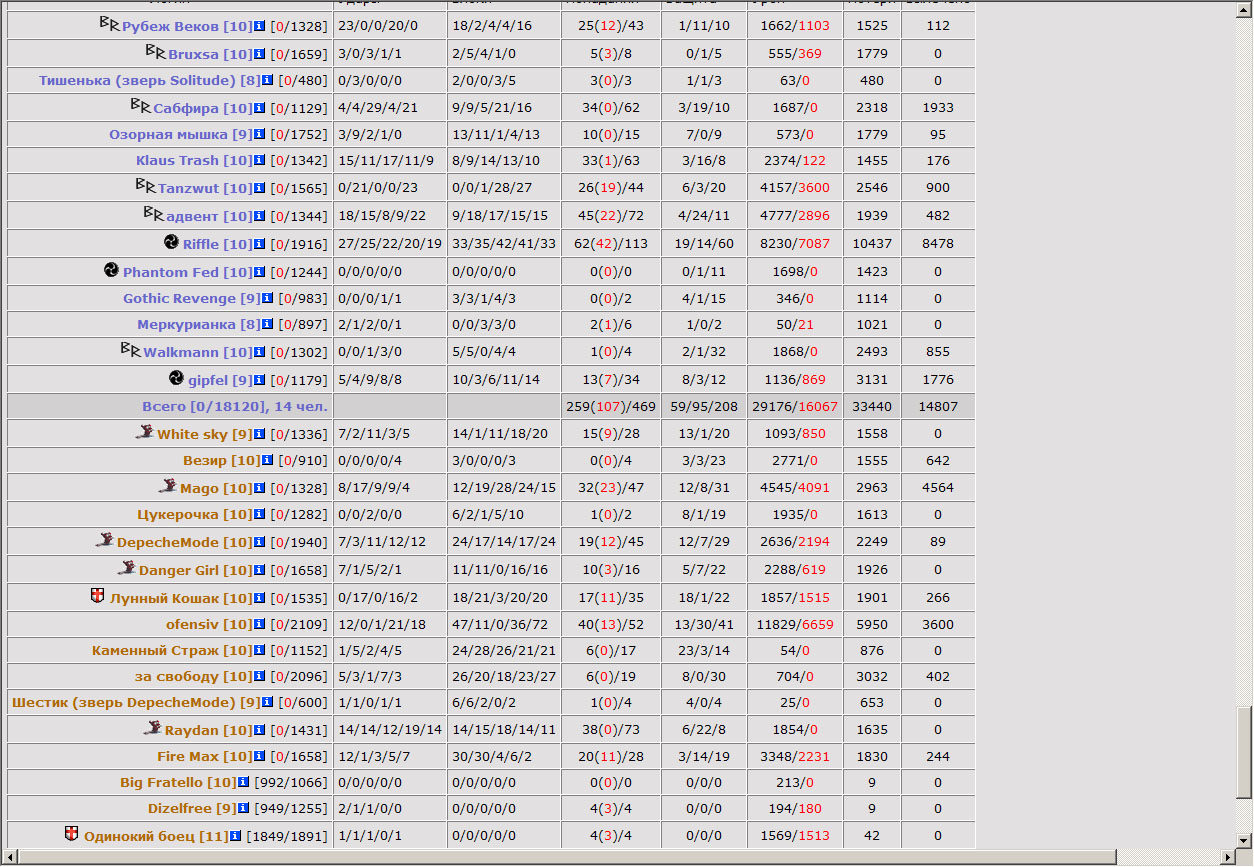Click the clan emblem beside Рубеж Веков

110,23
